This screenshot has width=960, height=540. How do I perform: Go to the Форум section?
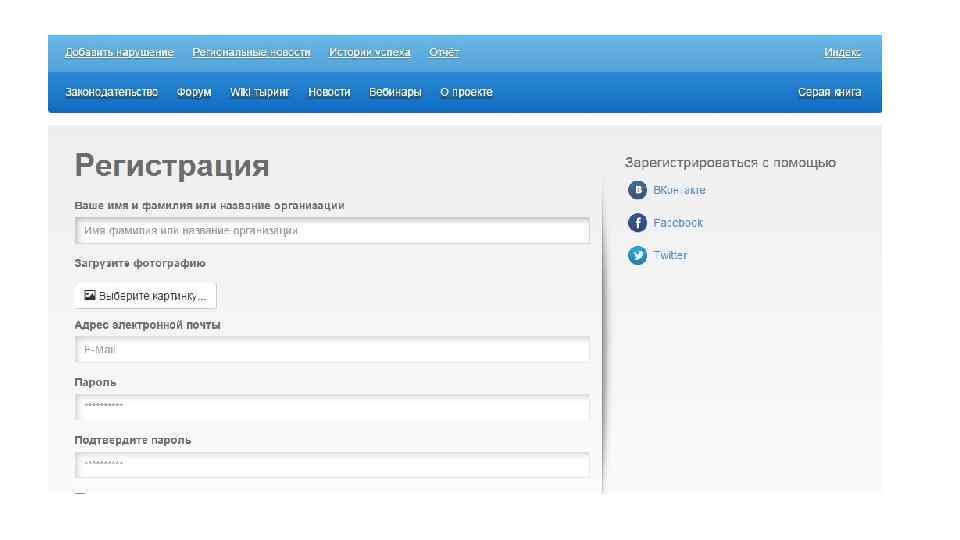(194, 92)
